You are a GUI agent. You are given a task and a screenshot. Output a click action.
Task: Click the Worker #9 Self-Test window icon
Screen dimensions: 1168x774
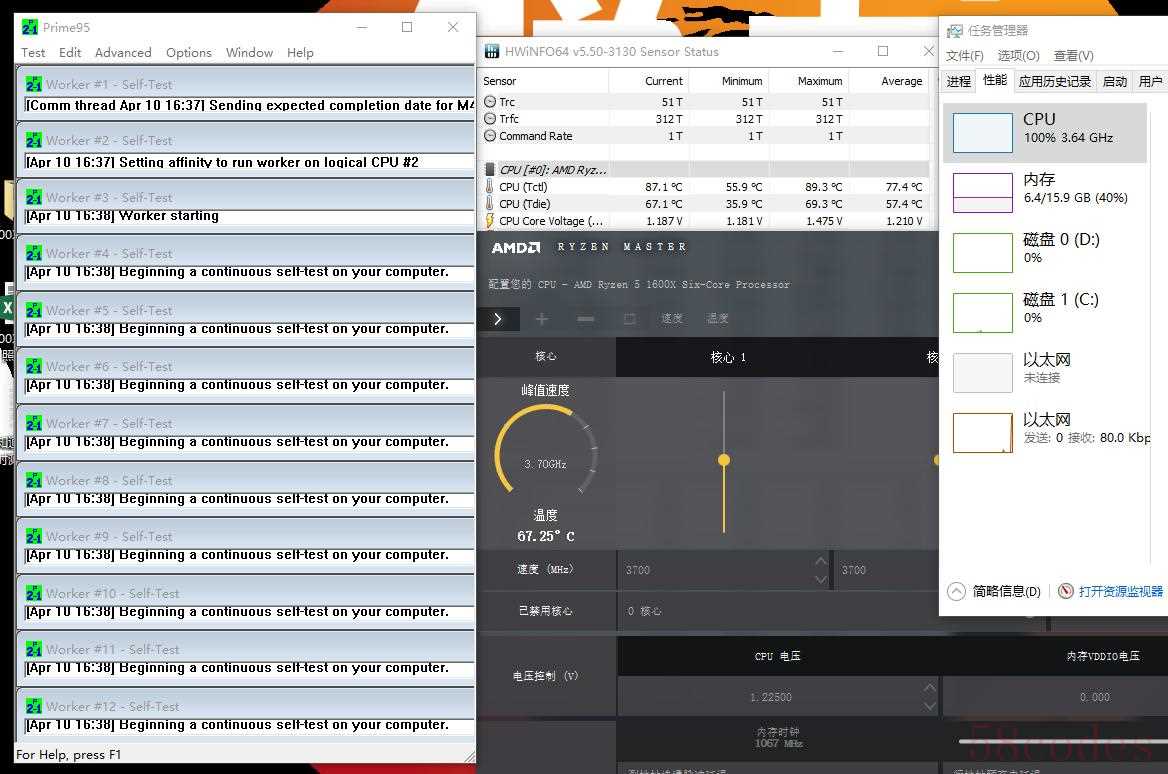coord(34,536)
